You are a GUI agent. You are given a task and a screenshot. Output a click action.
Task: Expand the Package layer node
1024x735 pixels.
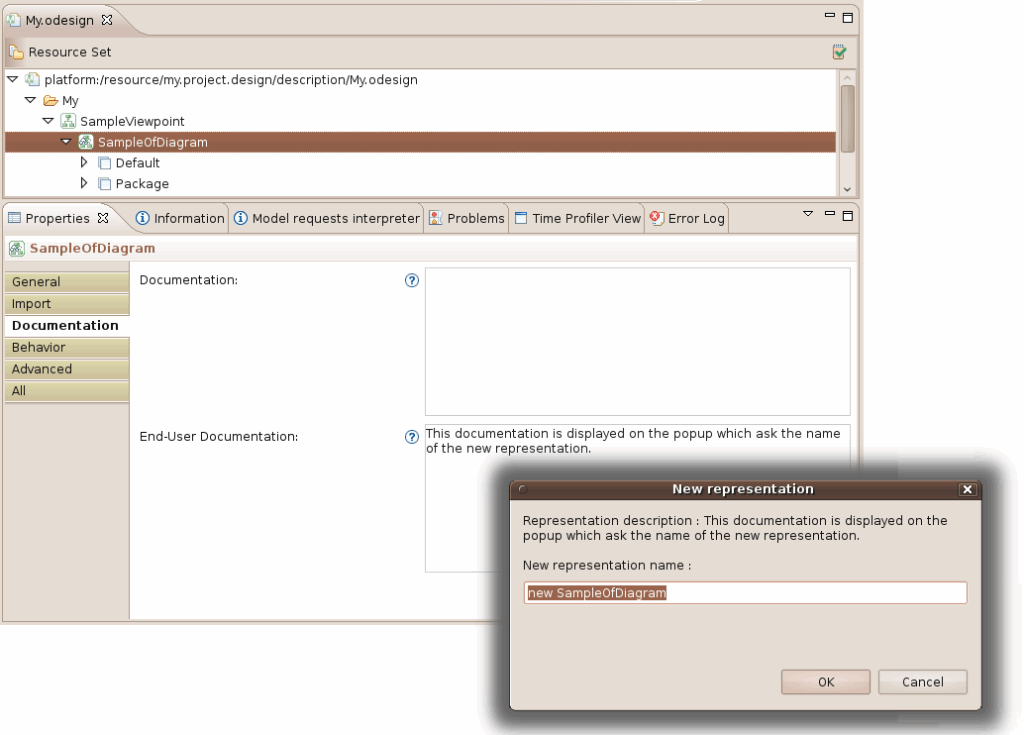[x=85, y=184]
